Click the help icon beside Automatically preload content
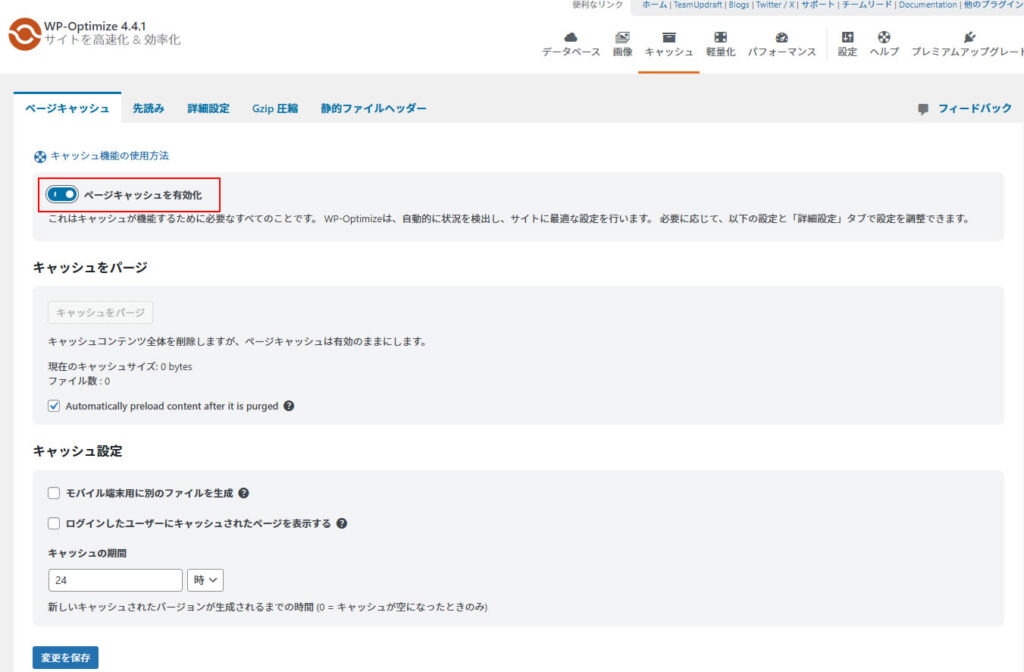 290,406
